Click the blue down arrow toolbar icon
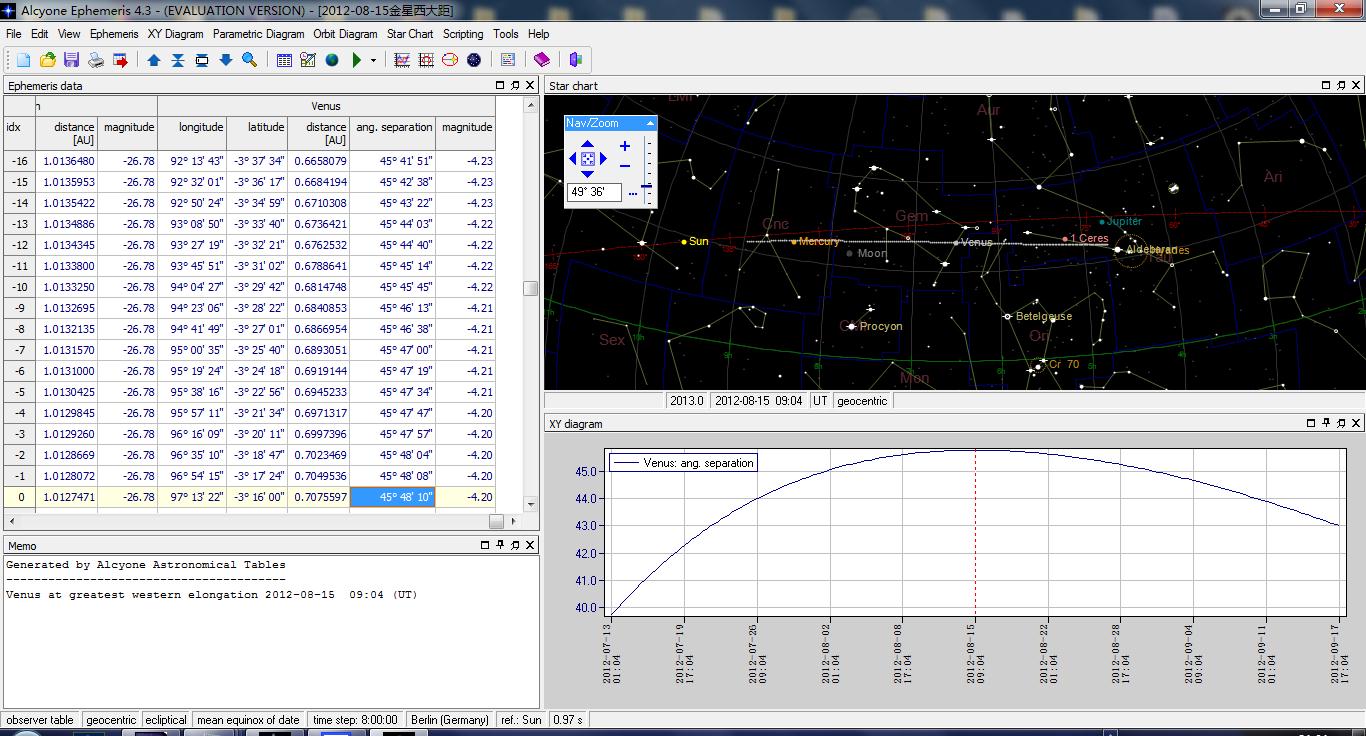This screenshot has width=1366, height=736. click(x=226, y=60)
